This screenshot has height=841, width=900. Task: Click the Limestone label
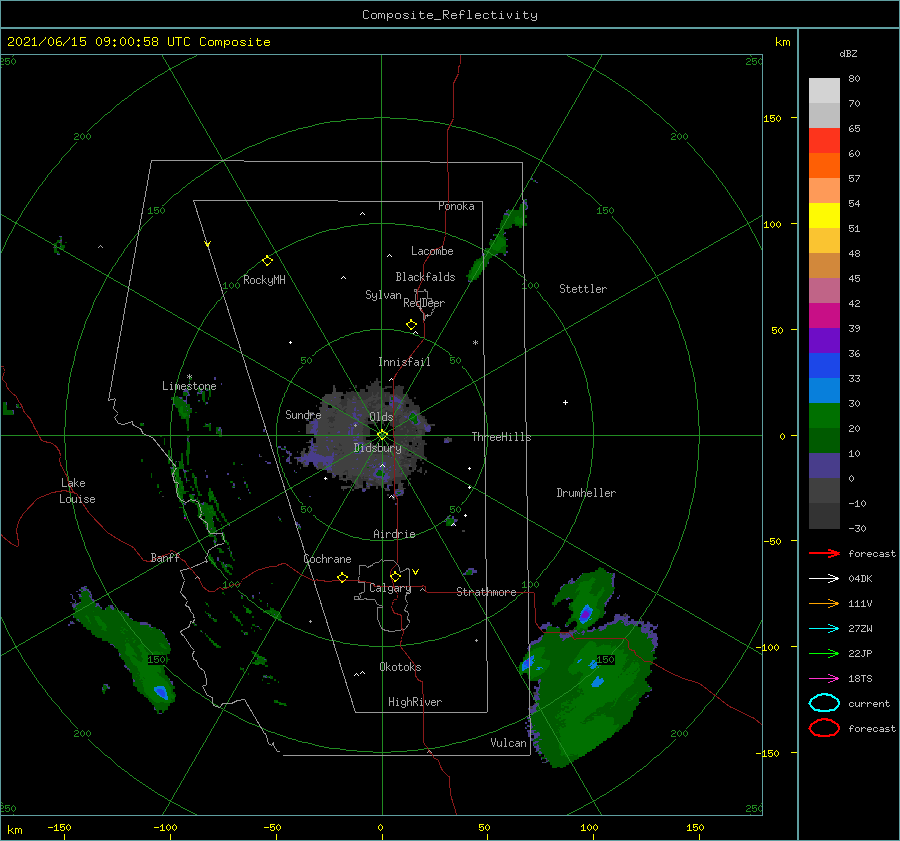pos(189,386)
